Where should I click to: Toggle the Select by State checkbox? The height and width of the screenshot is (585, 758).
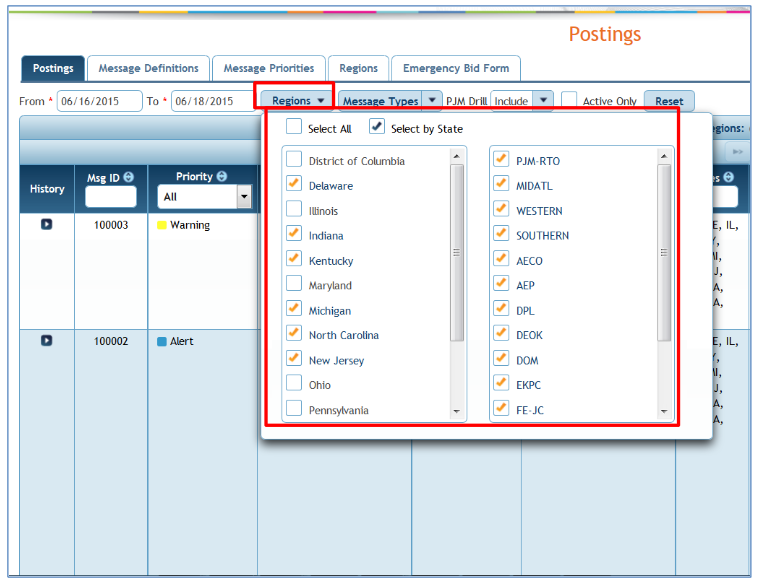(x=377, y=128)
